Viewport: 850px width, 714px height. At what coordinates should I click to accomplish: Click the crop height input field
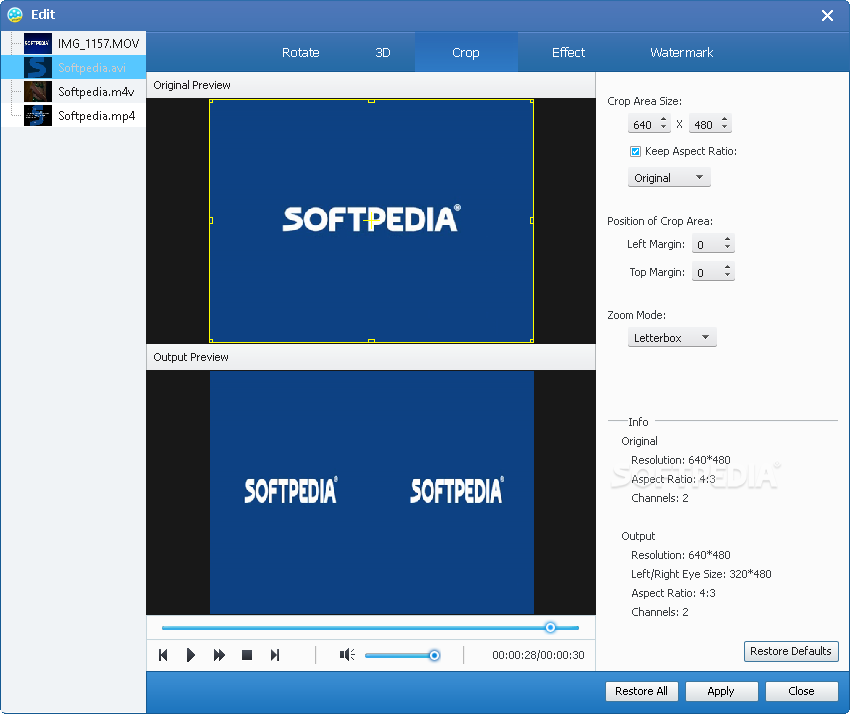705,125
